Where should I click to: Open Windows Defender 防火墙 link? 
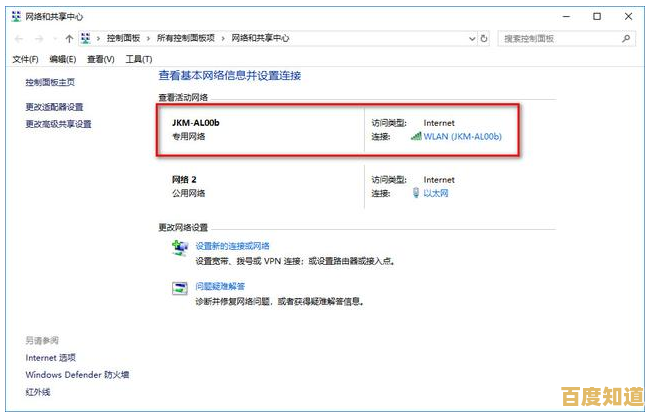pos(77,374)
